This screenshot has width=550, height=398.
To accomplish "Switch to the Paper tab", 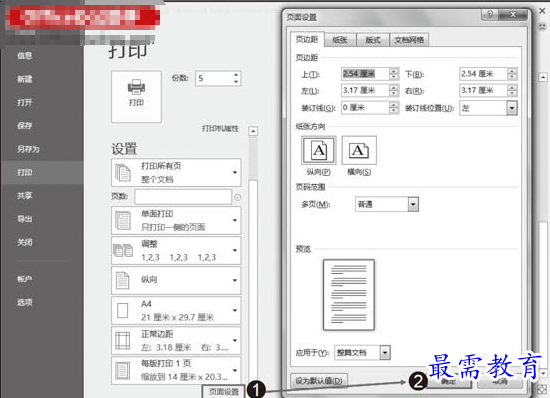I will click(340, 40).
